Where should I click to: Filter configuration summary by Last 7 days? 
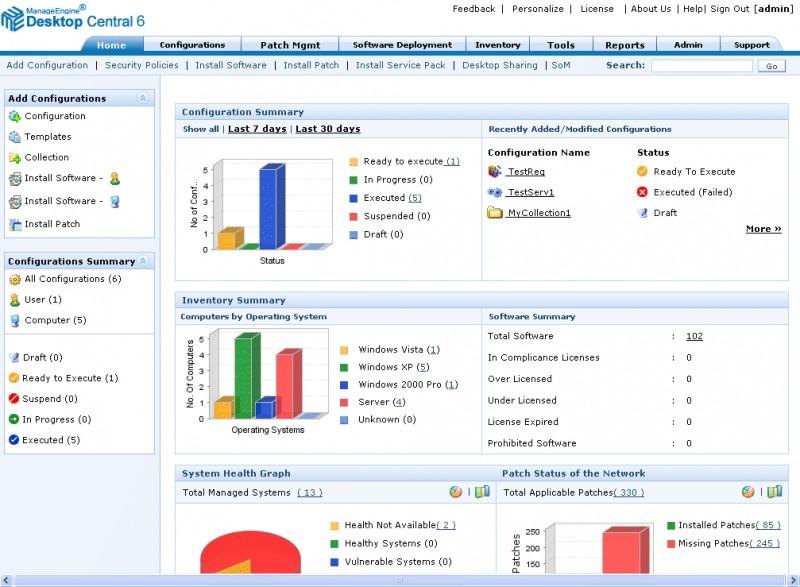coord(257,129)
